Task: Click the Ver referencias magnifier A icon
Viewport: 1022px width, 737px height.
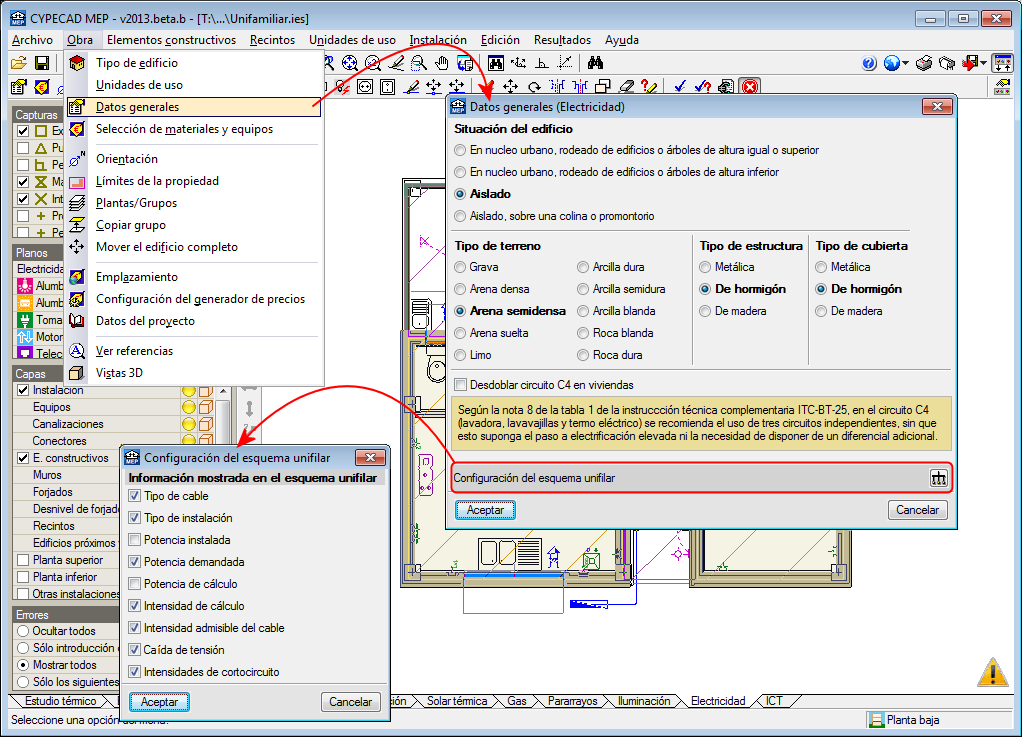Action: click(77, 351)
